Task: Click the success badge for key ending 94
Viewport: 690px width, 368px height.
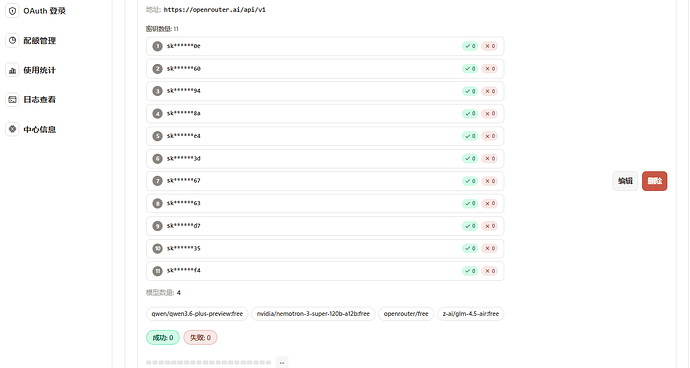Action: click(470, 91)
